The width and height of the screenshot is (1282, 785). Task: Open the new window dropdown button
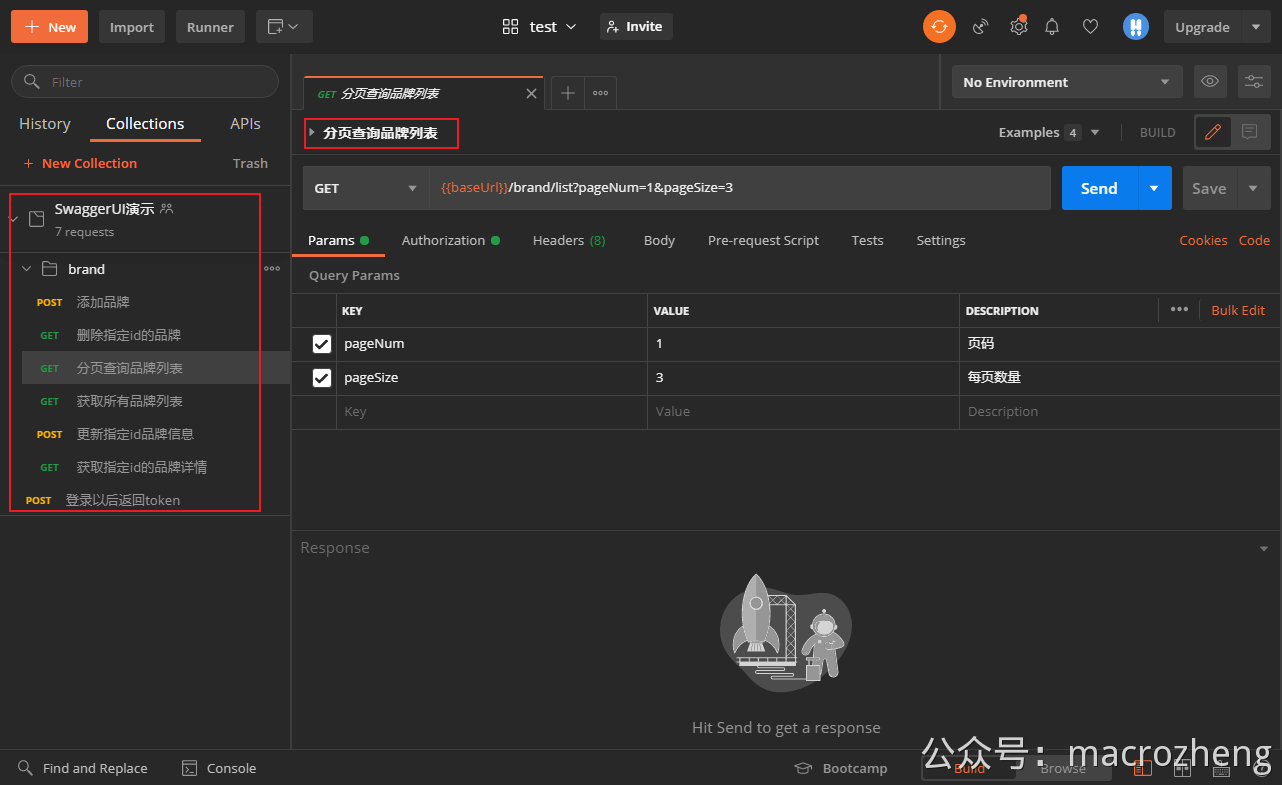coord(284,27)
